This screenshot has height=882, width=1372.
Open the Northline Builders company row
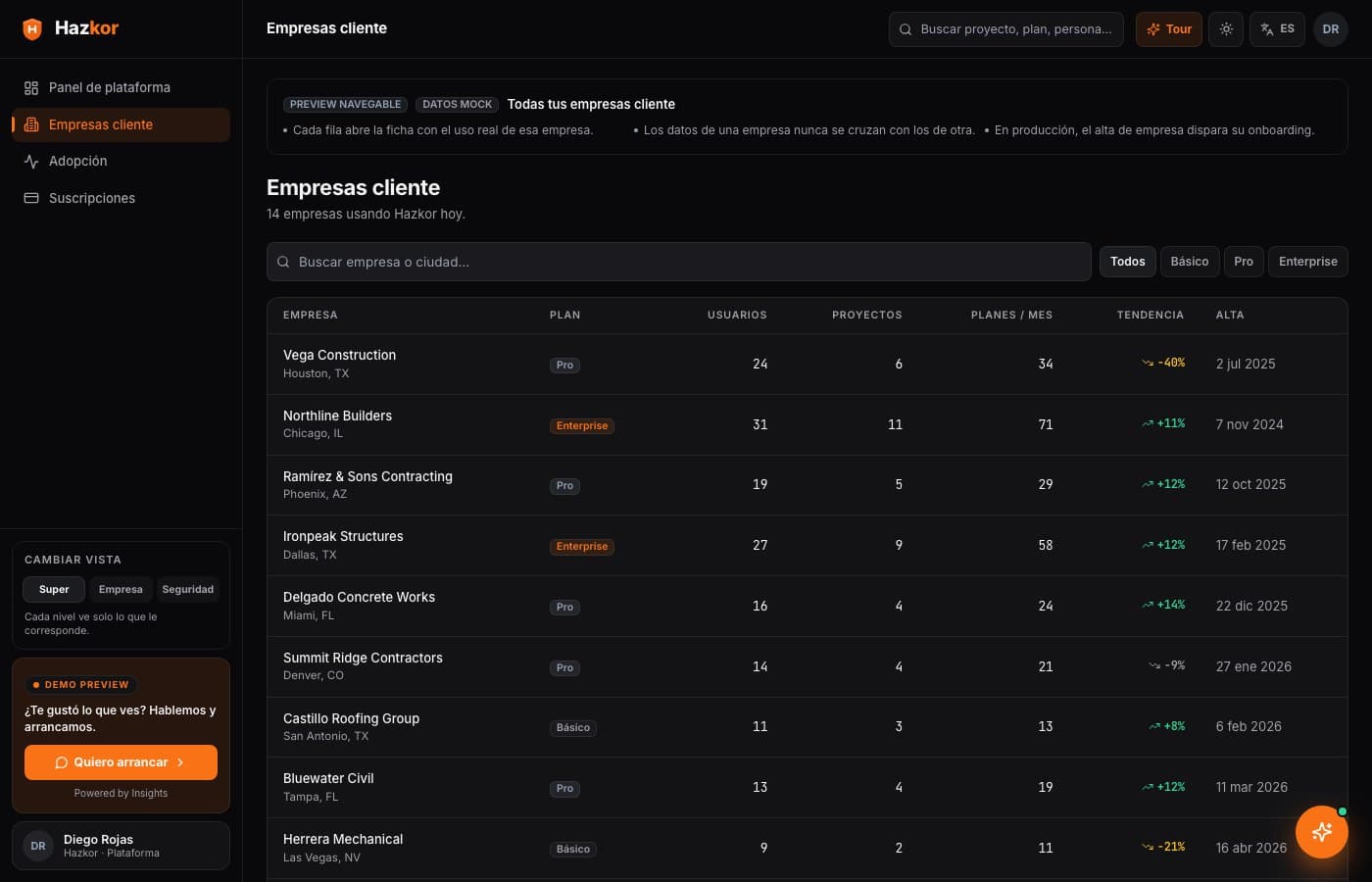[x=807, y=425]
